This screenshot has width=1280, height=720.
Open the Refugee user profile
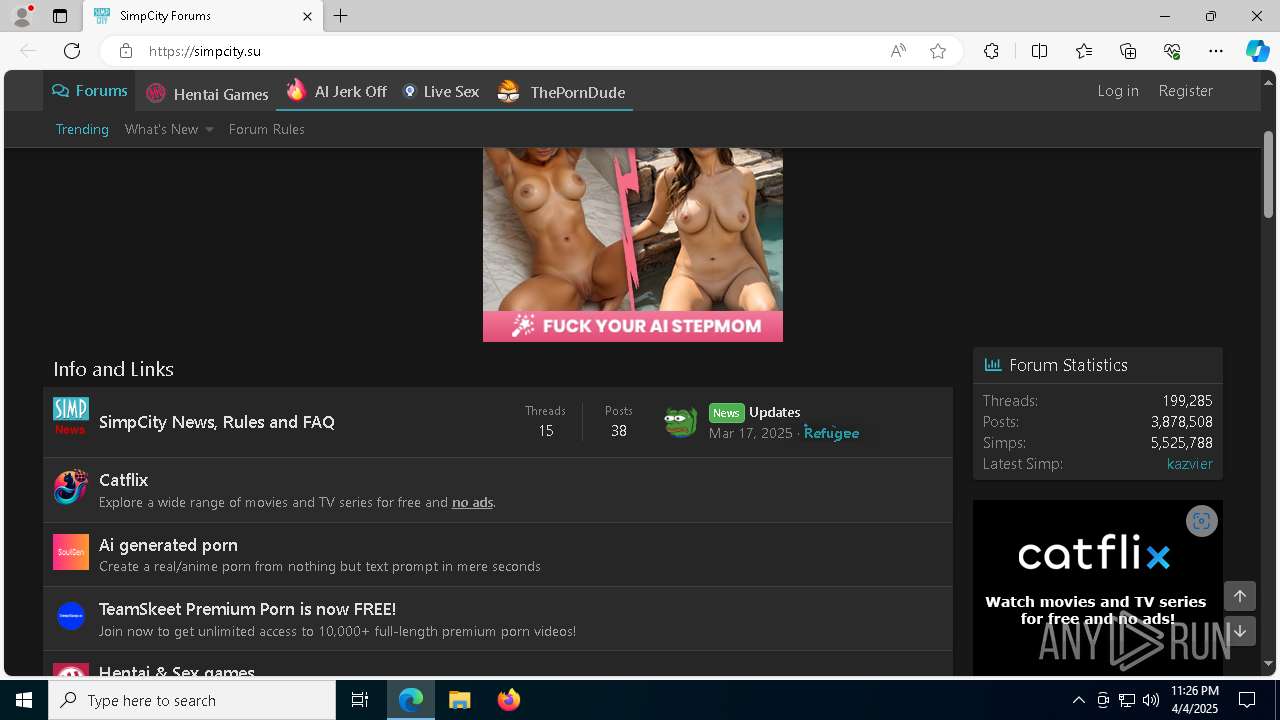pos(831,433)
